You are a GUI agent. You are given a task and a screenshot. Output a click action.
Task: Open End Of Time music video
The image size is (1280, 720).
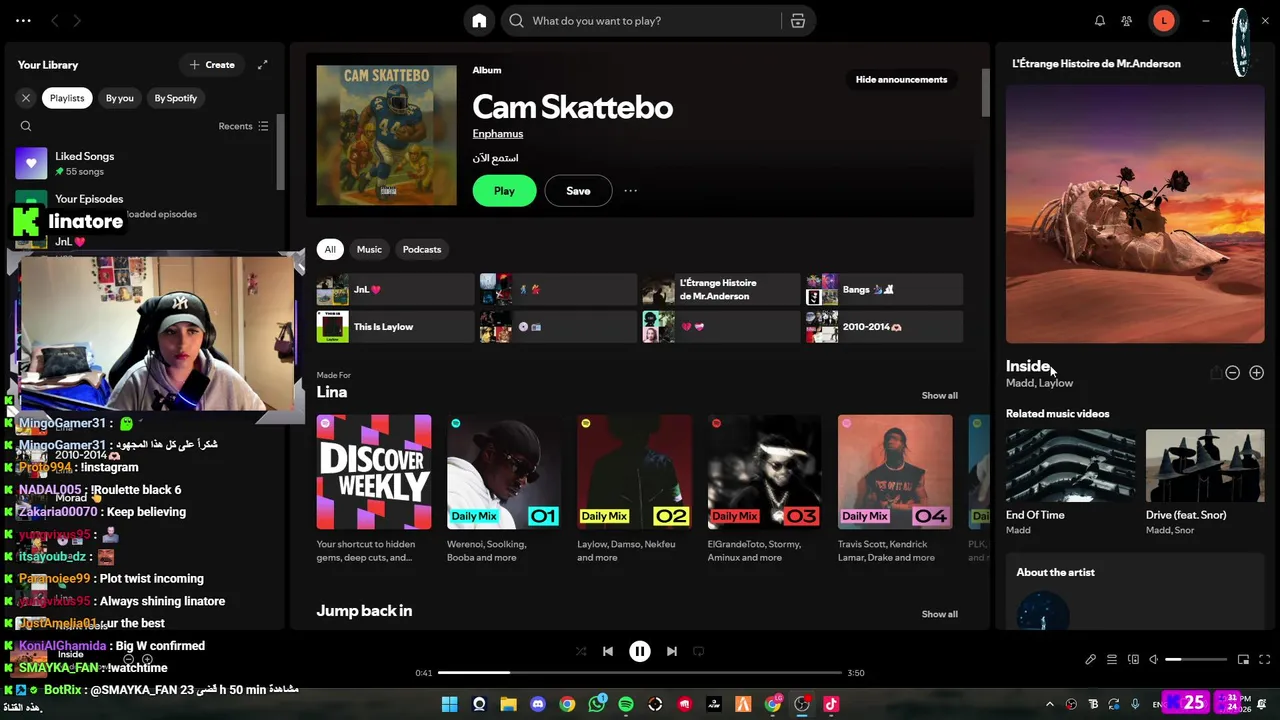[1070, 482]
